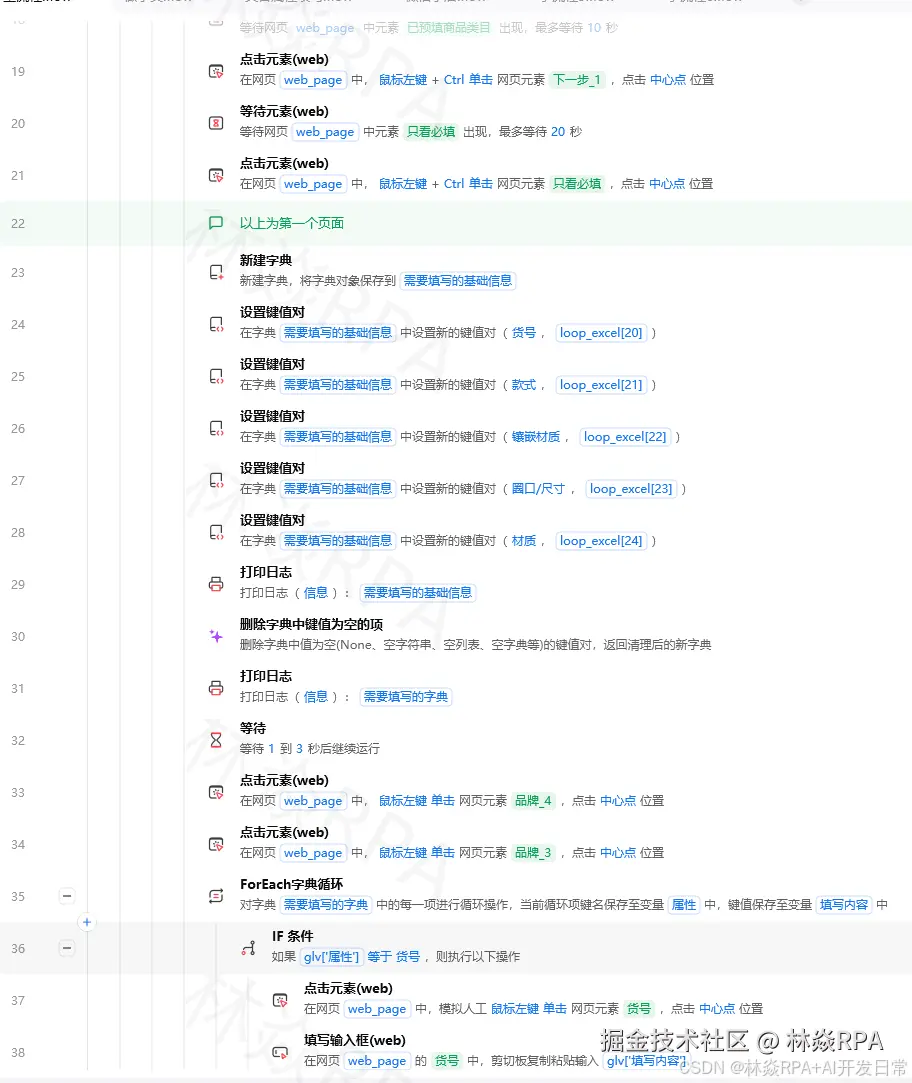The image size is (912, 1083).
Task: Click the wait value 20 in step 20
Action: tap(558, 132)
